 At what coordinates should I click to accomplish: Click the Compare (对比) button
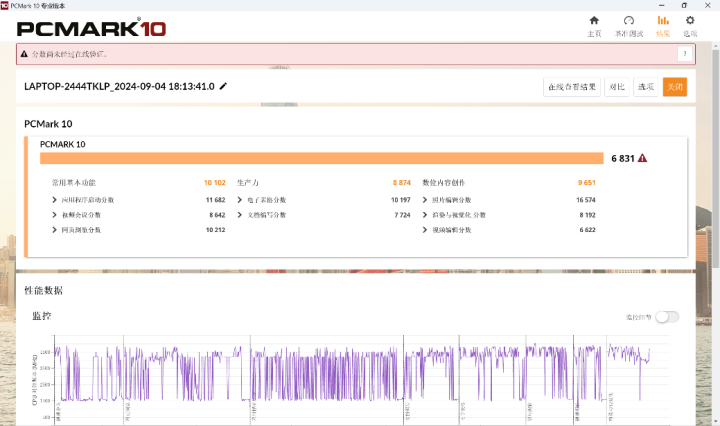click(x=617, y=87)
